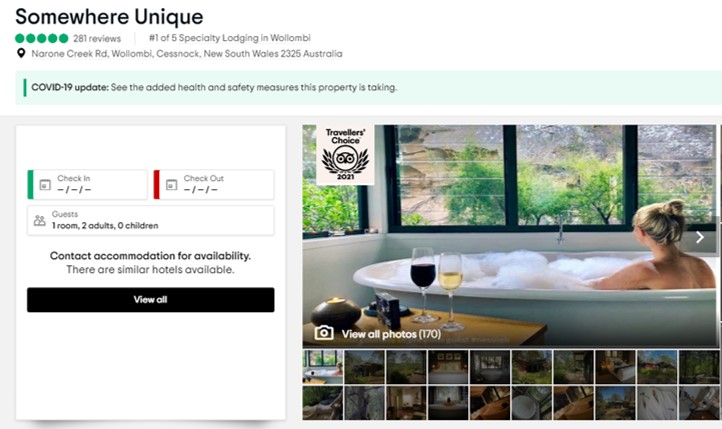Click the Check In calendar icon
Screen dimensions: 722x429
(45, 185)
